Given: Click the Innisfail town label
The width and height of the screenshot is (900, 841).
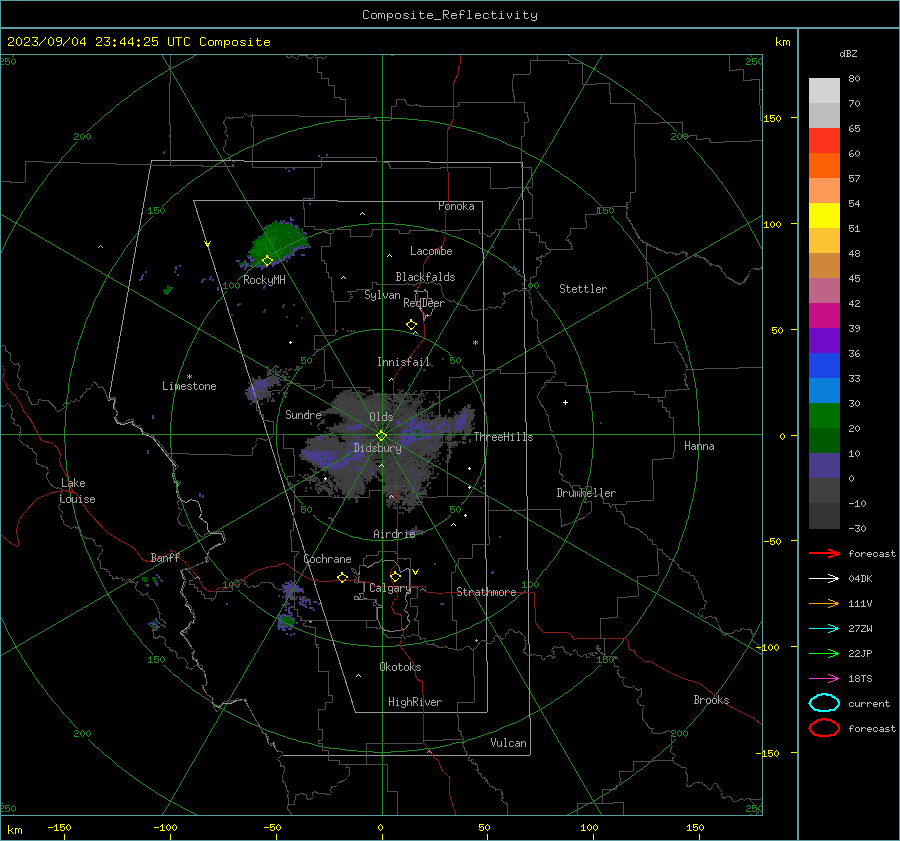Looking at the screenshot, I should coord(404,362).
